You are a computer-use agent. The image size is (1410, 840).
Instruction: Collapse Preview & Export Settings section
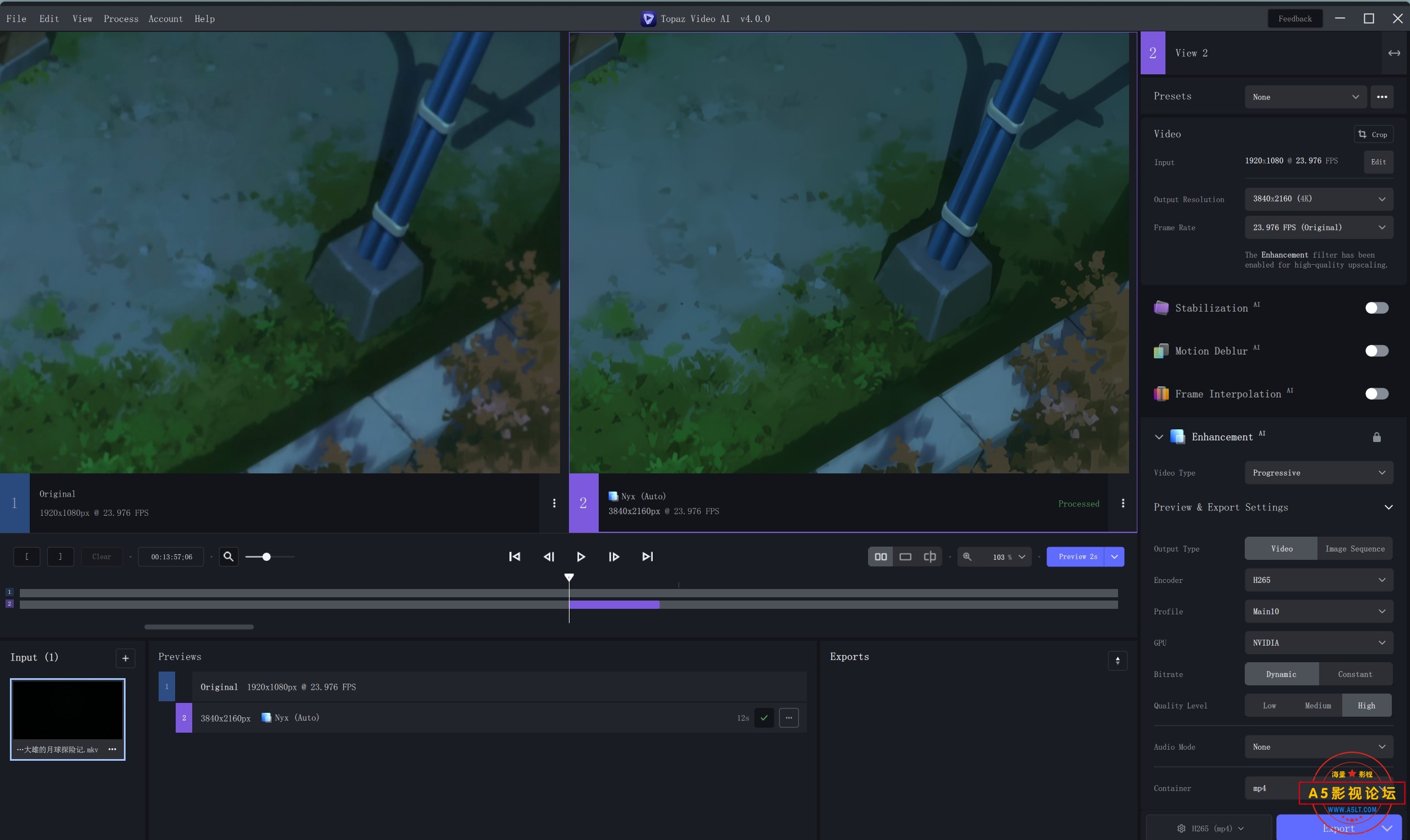point(1388,507)
